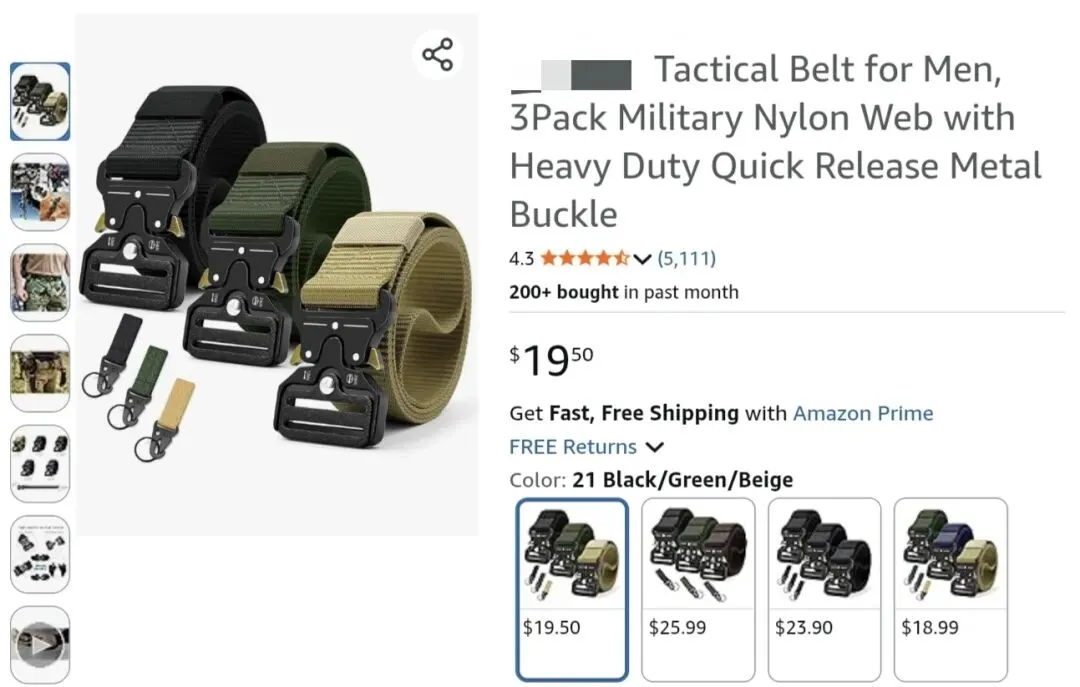View the camo pants belt thumbnail
The image size is (1080, 687).
point(40,282)
